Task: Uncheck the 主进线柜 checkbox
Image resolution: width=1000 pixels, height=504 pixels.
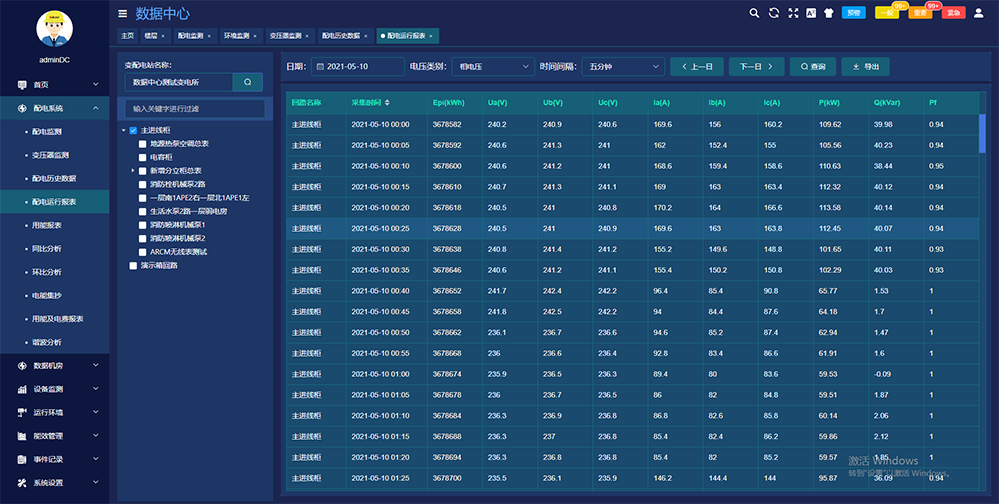Action: 134,130
